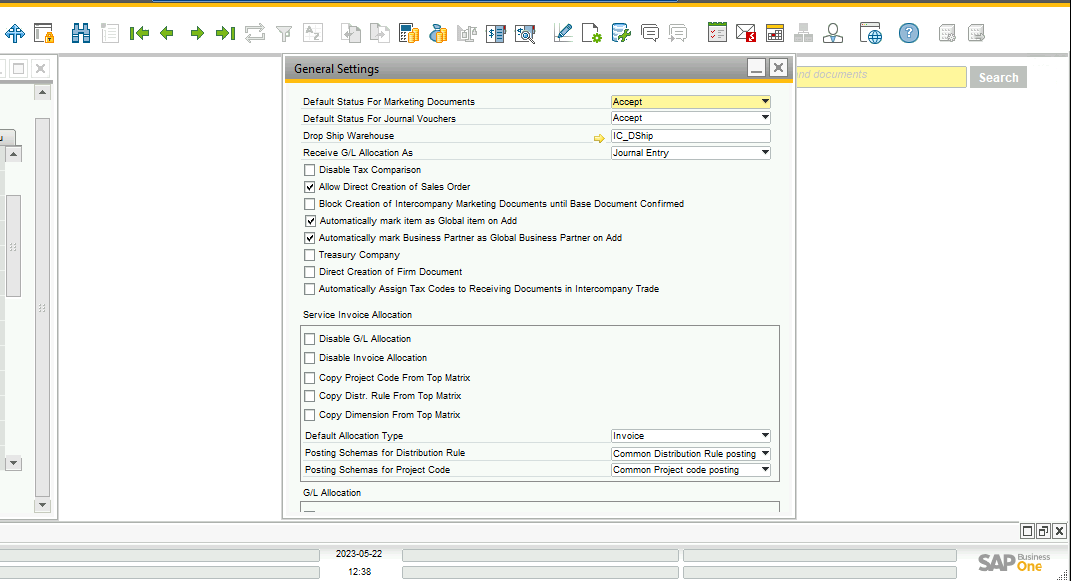Click the envelope with red badge icon
This screenshot has width=1071, height=581.
click(746, 33)
